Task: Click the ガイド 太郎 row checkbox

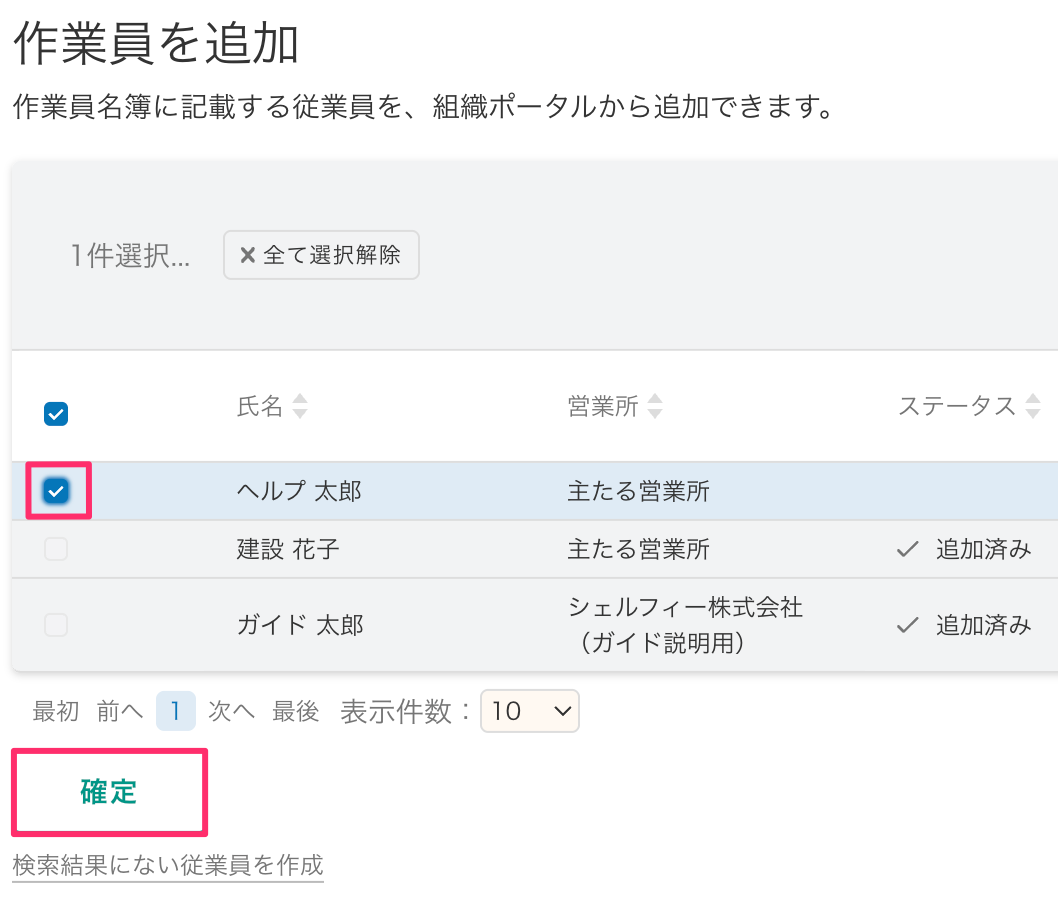Action: pyautogui.click(x=56, y=625)
